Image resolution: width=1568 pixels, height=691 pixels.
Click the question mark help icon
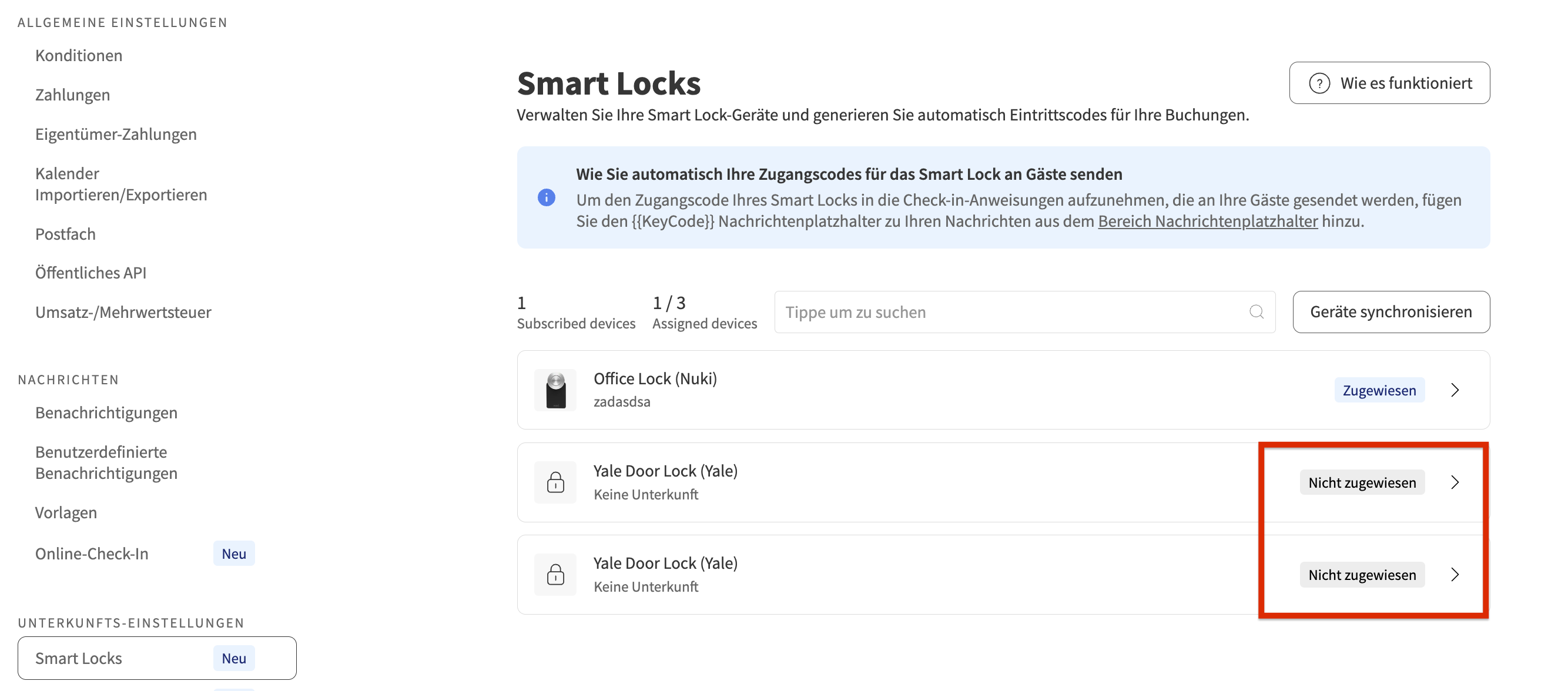pyautogui.click(x=1319, y=83)
